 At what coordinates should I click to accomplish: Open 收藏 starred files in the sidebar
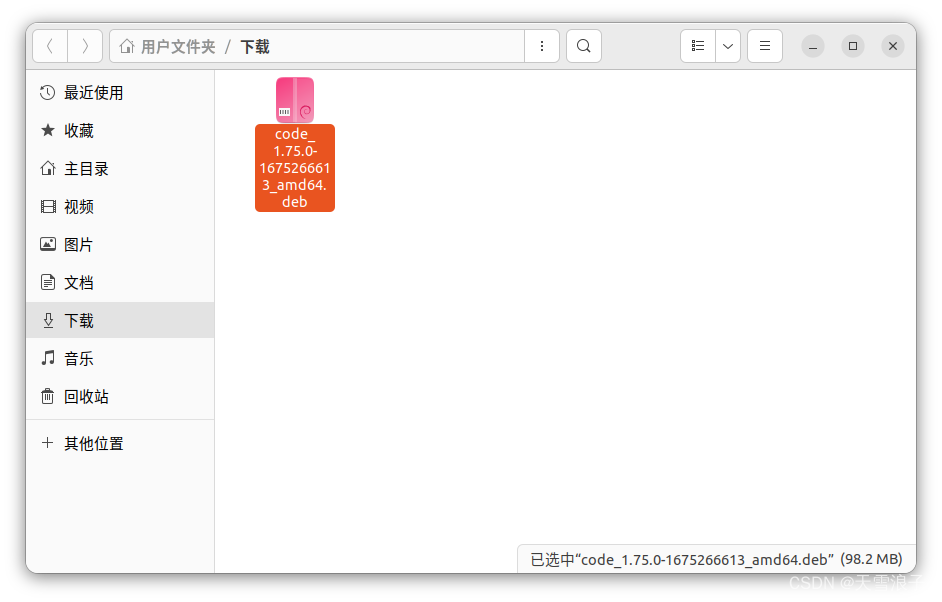point(120,130)
